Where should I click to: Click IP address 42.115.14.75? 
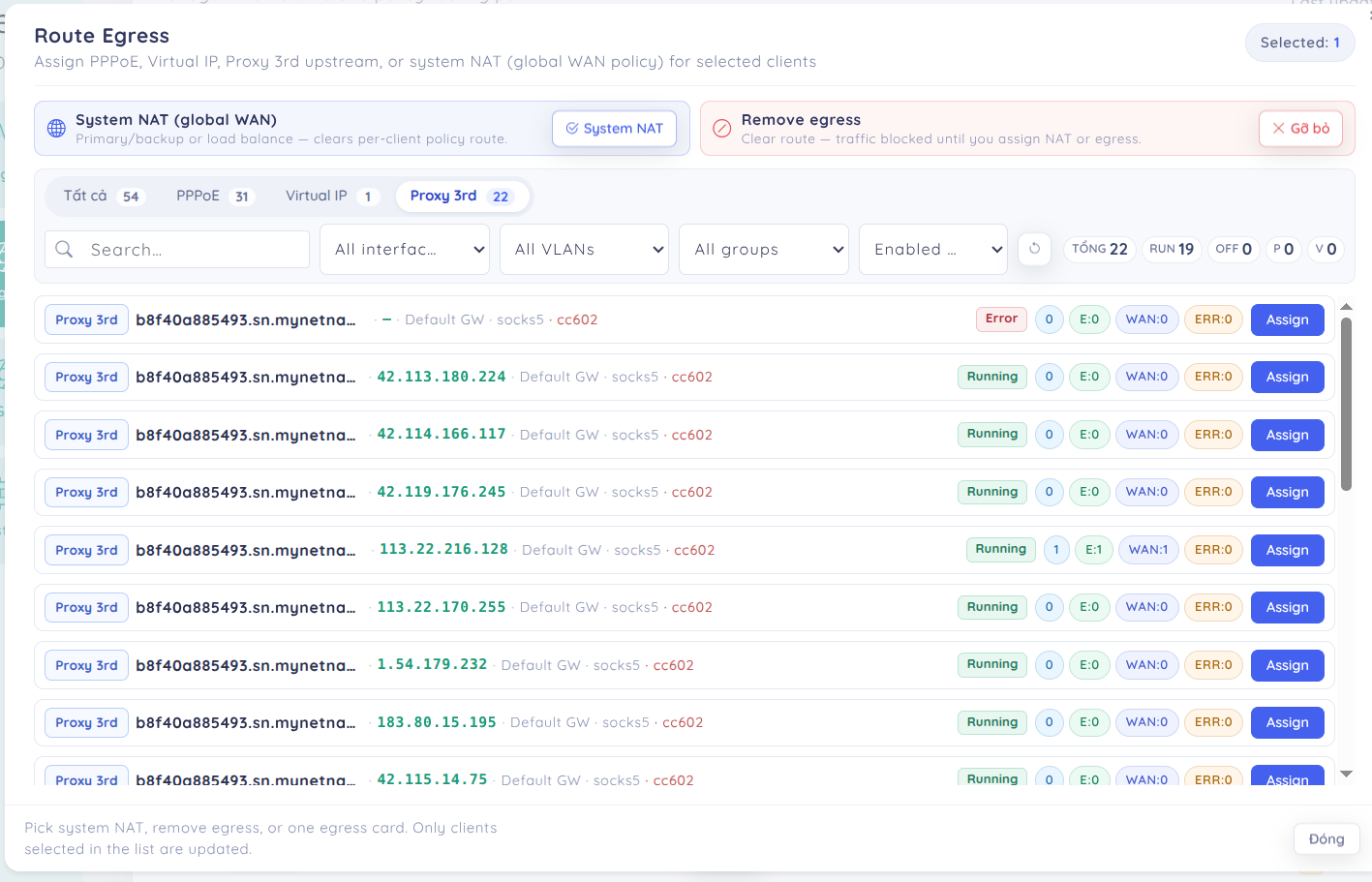tap(432, 779)
